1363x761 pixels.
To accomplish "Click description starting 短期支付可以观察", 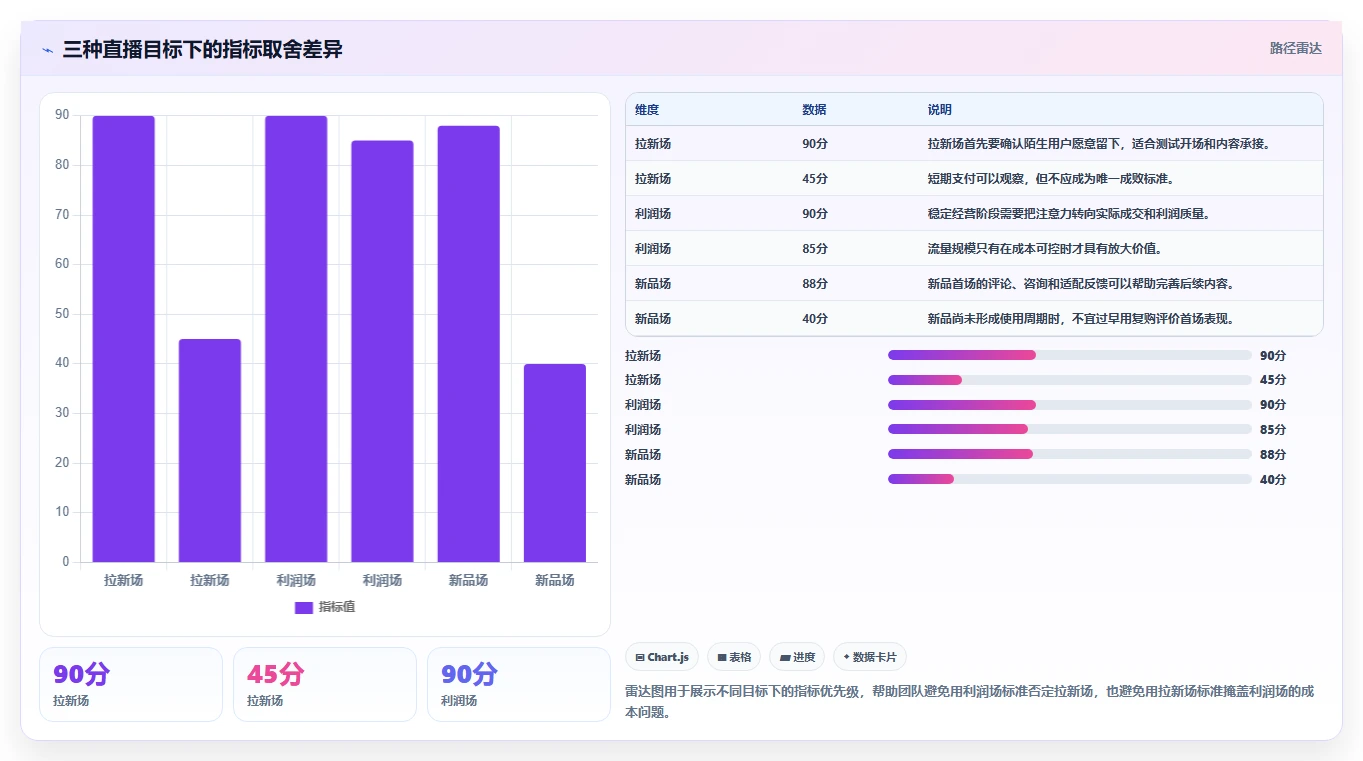I will click(1050, 179).
